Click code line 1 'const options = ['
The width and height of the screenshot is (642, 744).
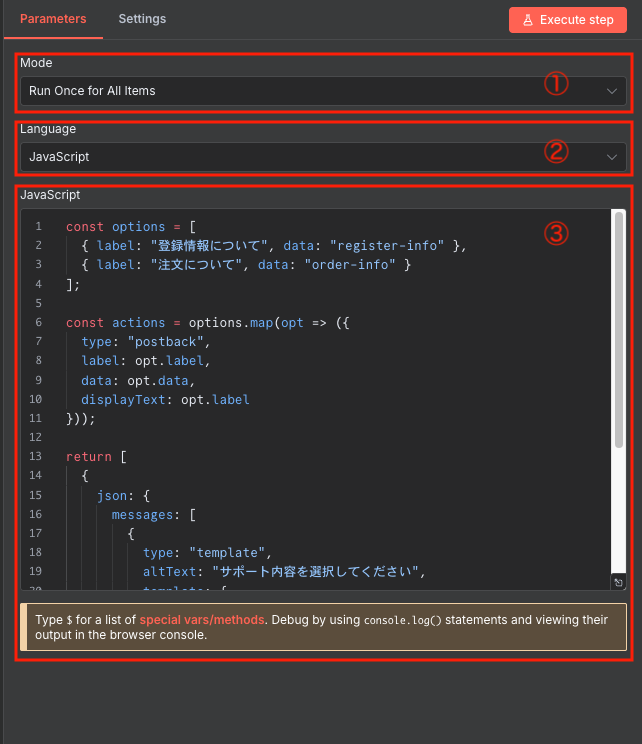(131, 227)
